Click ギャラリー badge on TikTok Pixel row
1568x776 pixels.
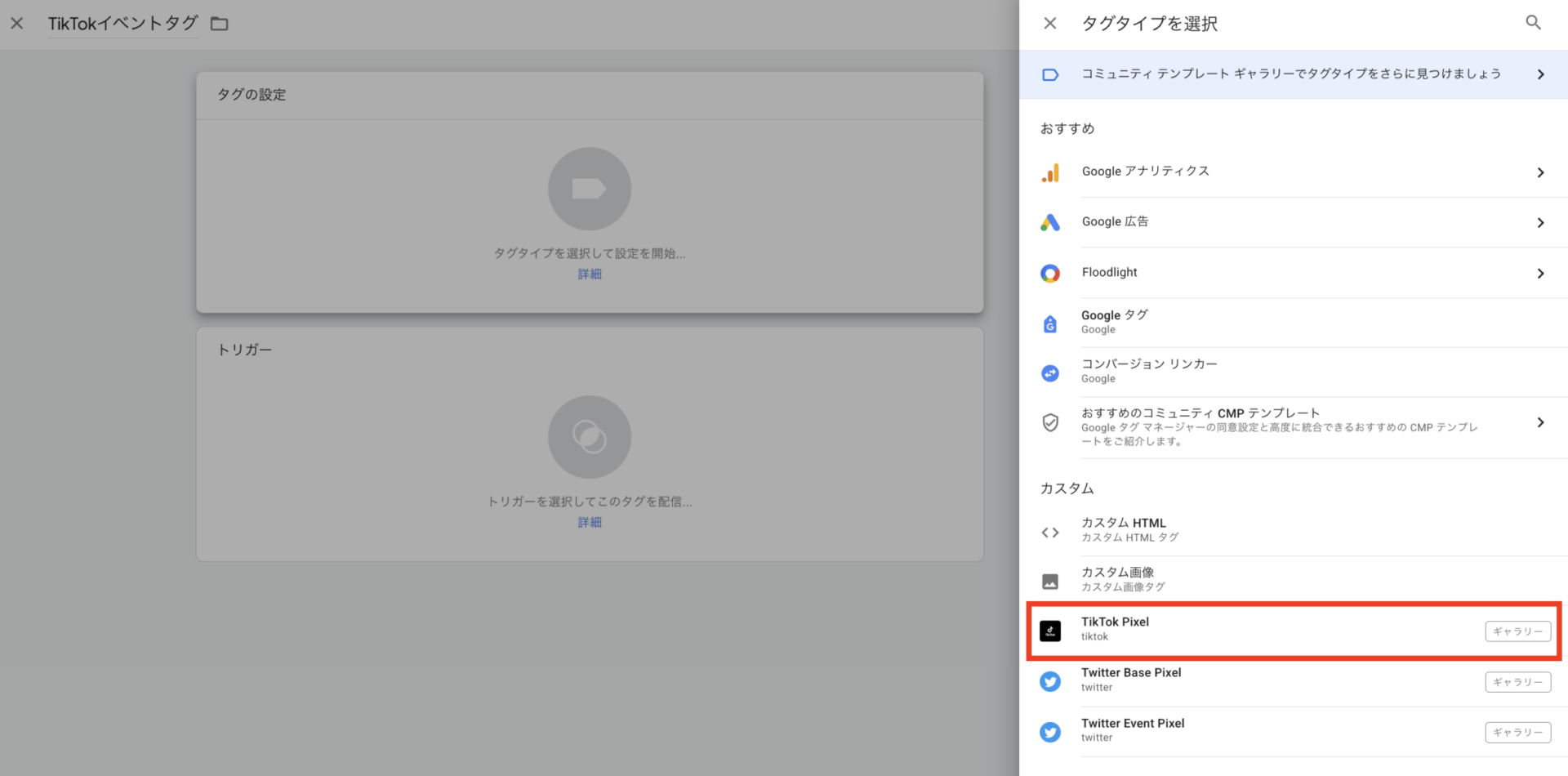coord(1517,631)
